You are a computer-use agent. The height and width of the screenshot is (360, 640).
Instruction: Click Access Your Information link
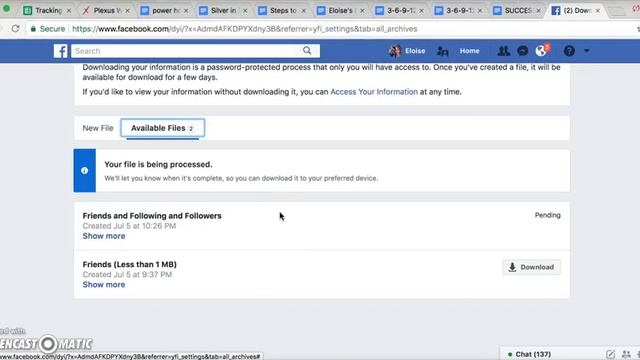374,92
